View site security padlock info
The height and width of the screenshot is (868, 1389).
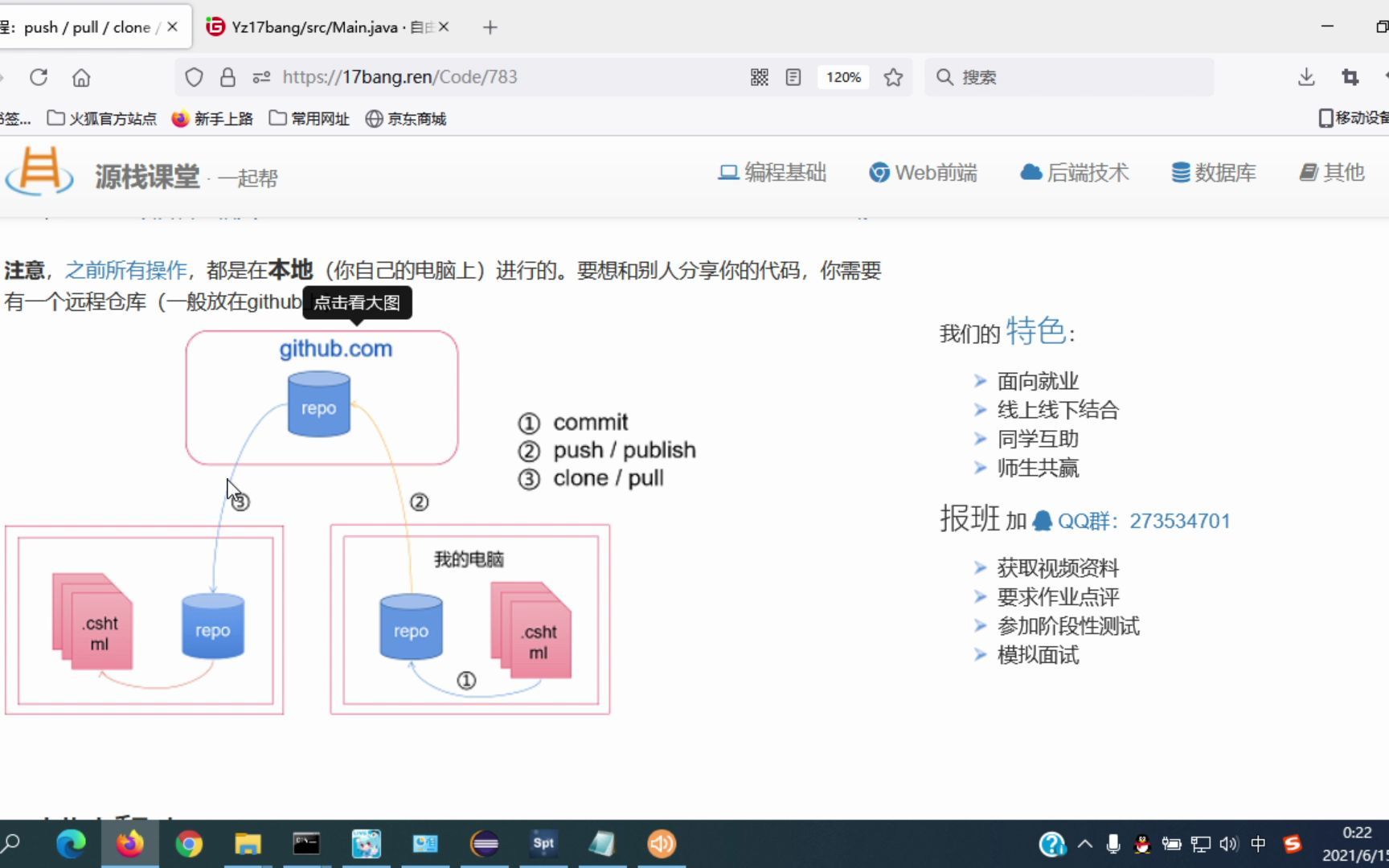tap(228, 77)
